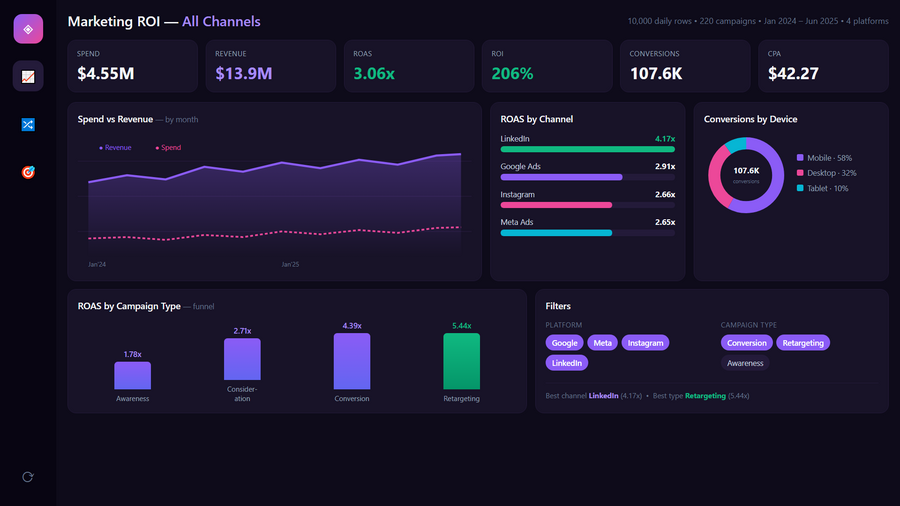Click the Revenue legend item
The width and height of the screenshot is (900, 506).
tap(115, 147)
